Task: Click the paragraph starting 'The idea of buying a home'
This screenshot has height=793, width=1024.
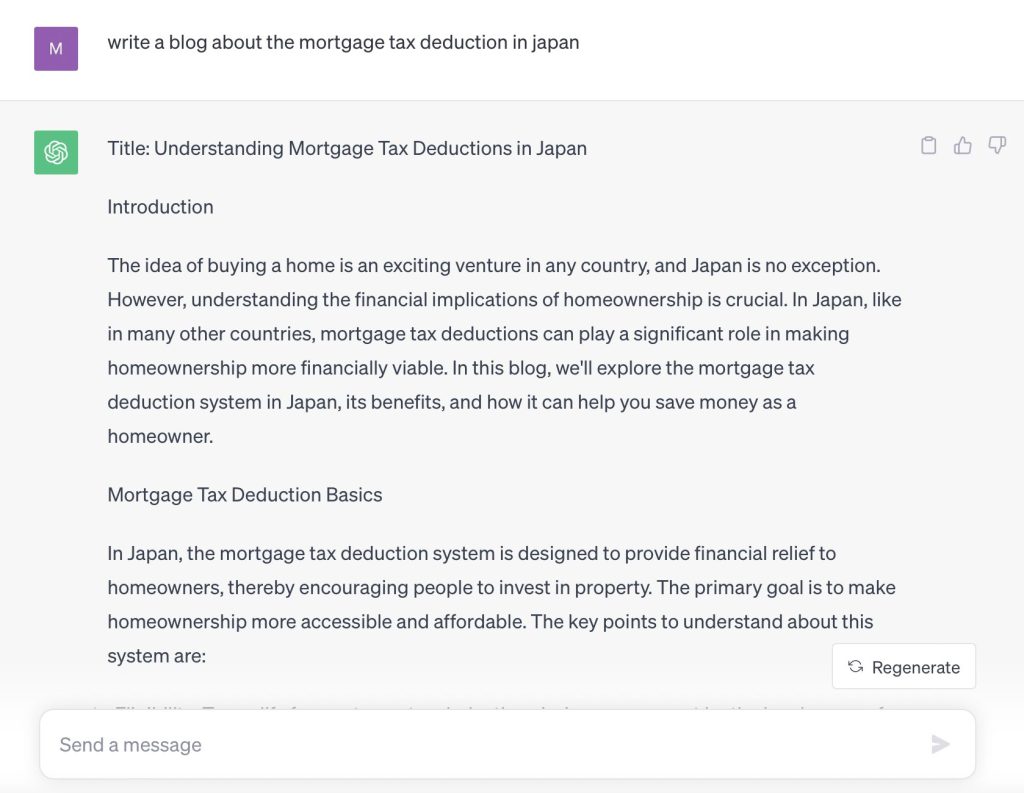Action: point(504,351)
